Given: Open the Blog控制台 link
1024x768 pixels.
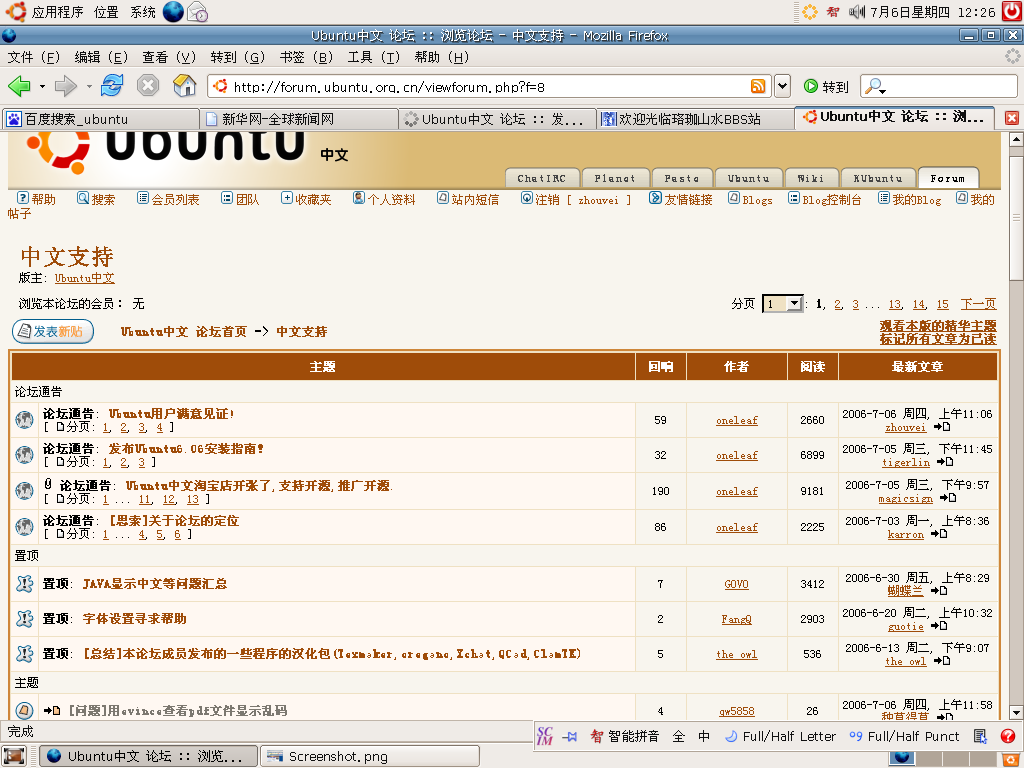Looking at the screenshot, I should [x=824, y=199].
